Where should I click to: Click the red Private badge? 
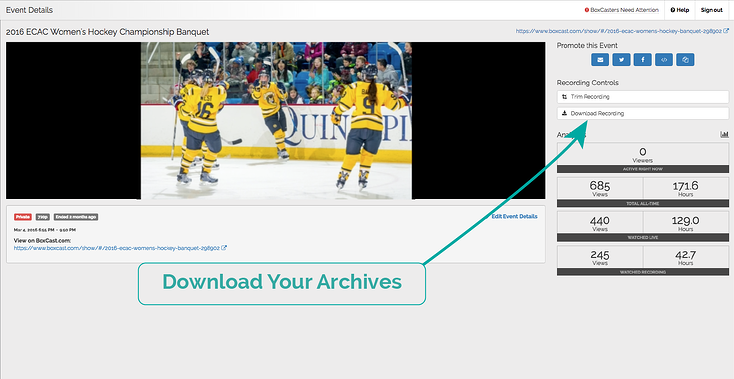(x=23, y=217)
